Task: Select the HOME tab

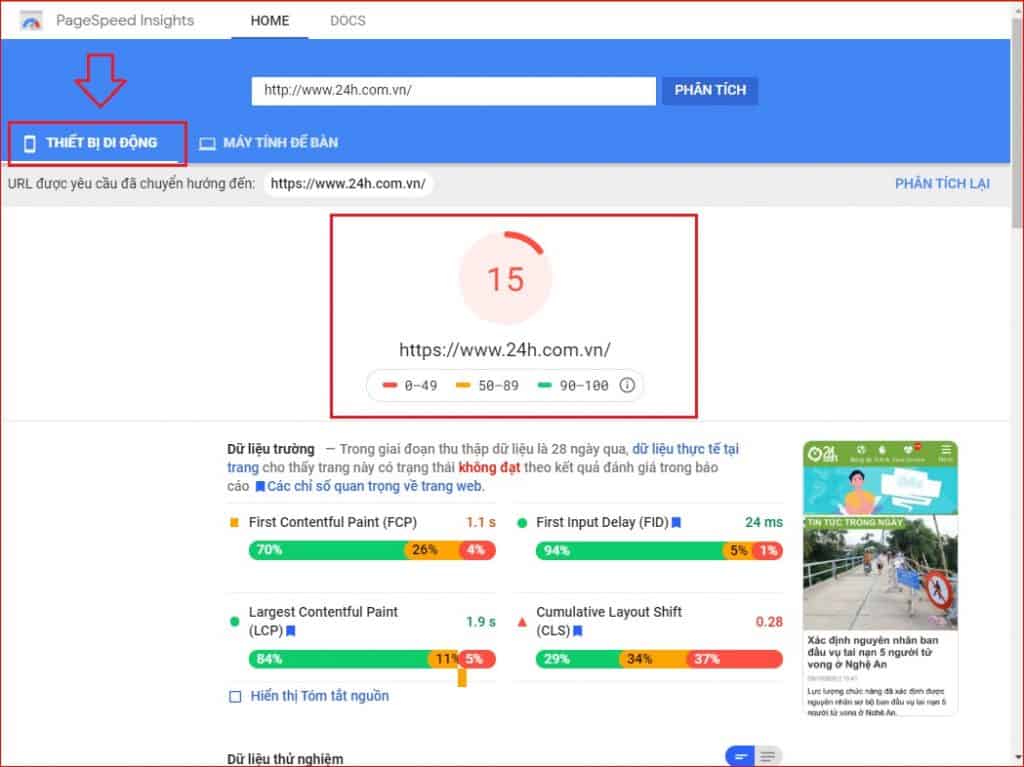Action: click(268, 19)
